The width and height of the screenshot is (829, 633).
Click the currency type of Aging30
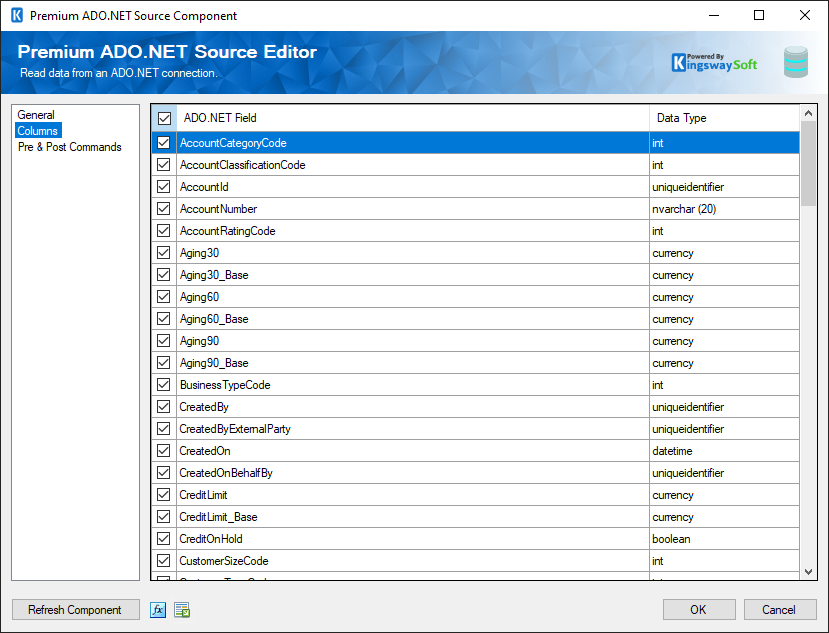673,253
